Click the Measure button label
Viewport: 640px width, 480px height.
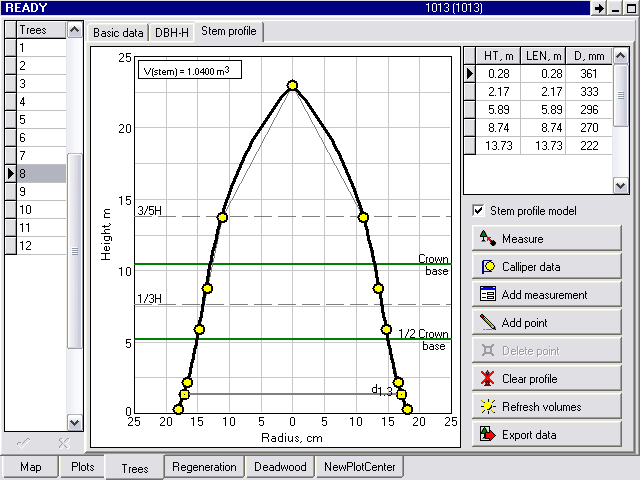coord(522,238)
